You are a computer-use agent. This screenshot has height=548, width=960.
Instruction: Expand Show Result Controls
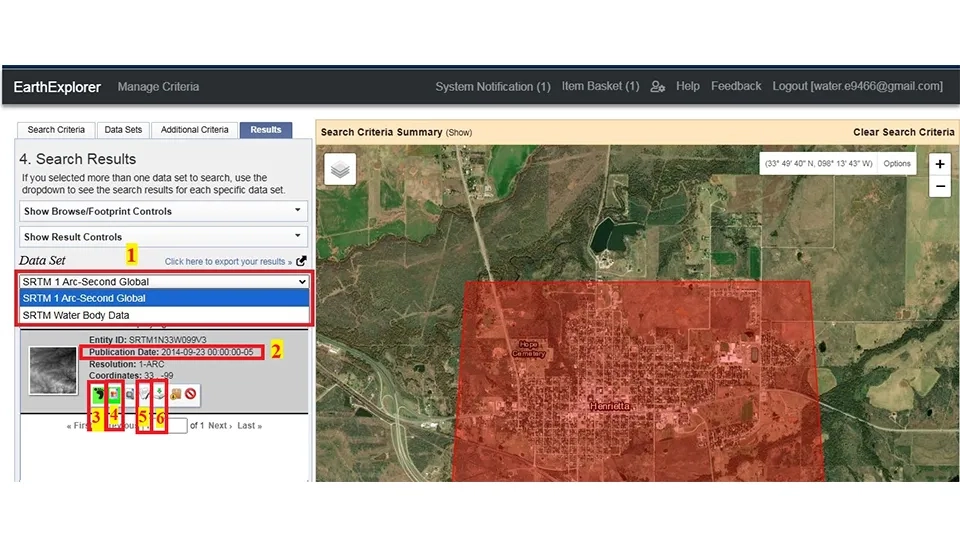click(163, 237)
